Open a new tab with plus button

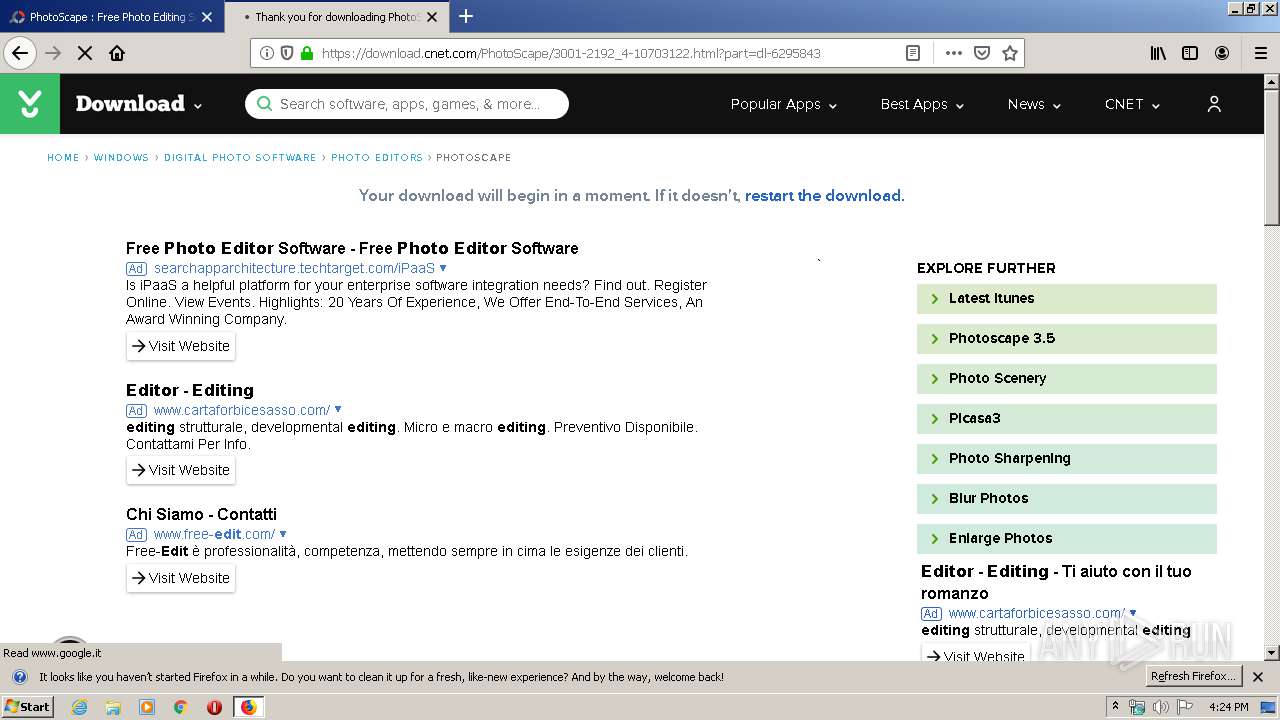point(466,16)
